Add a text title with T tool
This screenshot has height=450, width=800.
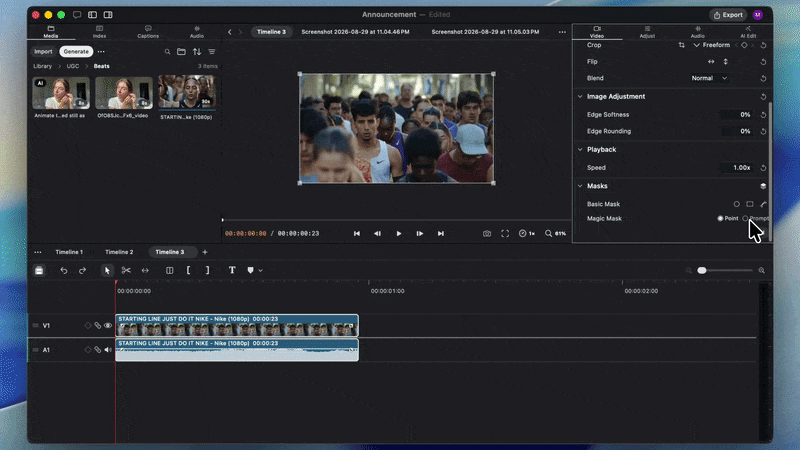point(232,270)
